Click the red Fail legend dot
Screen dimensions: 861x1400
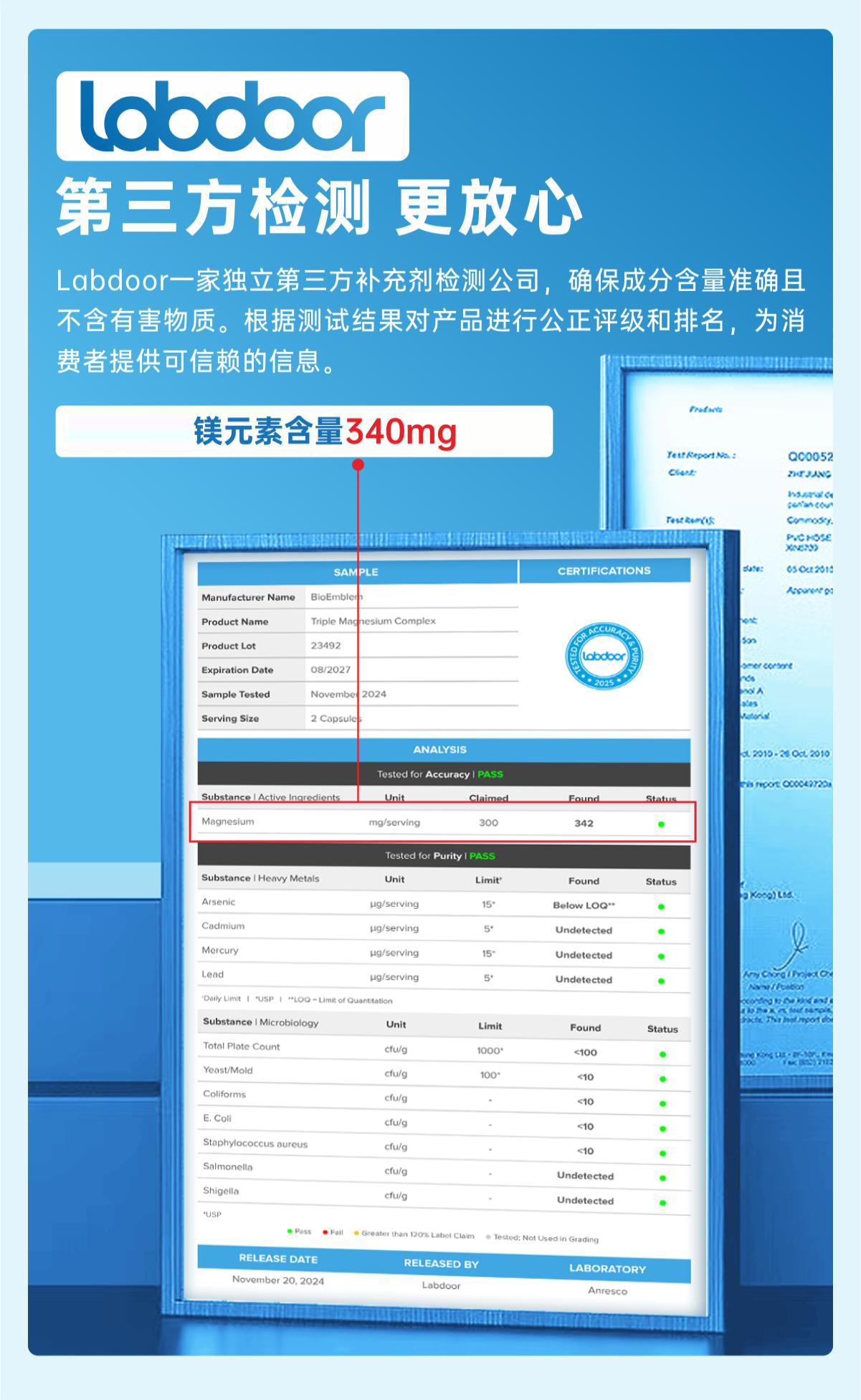[325, 1233]
